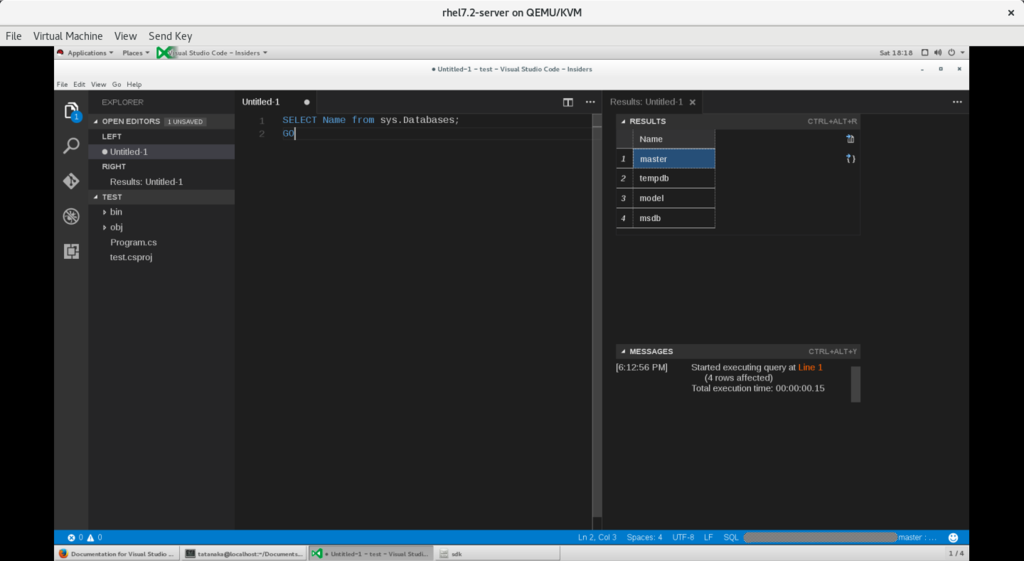This screenshot has height=561, width=1024.
Task: Open the VS Code Edit menu
Action: tap(79, 84)
